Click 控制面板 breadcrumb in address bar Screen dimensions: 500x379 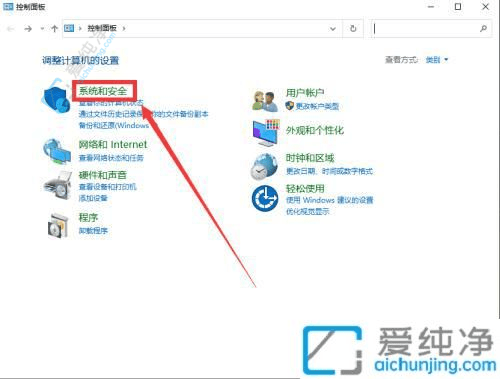coord(102,28)
